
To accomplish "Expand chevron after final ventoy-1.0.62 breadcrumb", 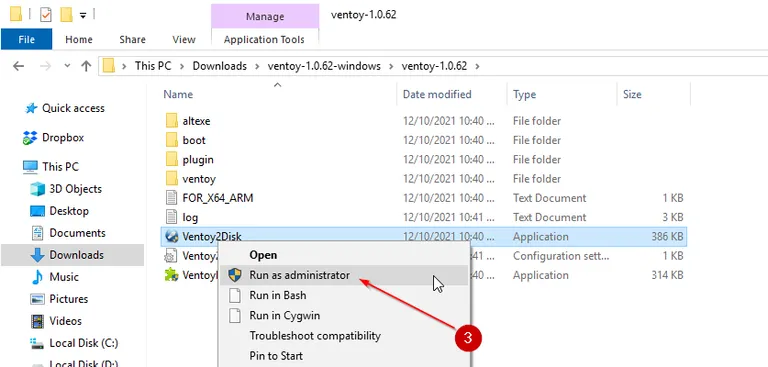I will [478, 66].
